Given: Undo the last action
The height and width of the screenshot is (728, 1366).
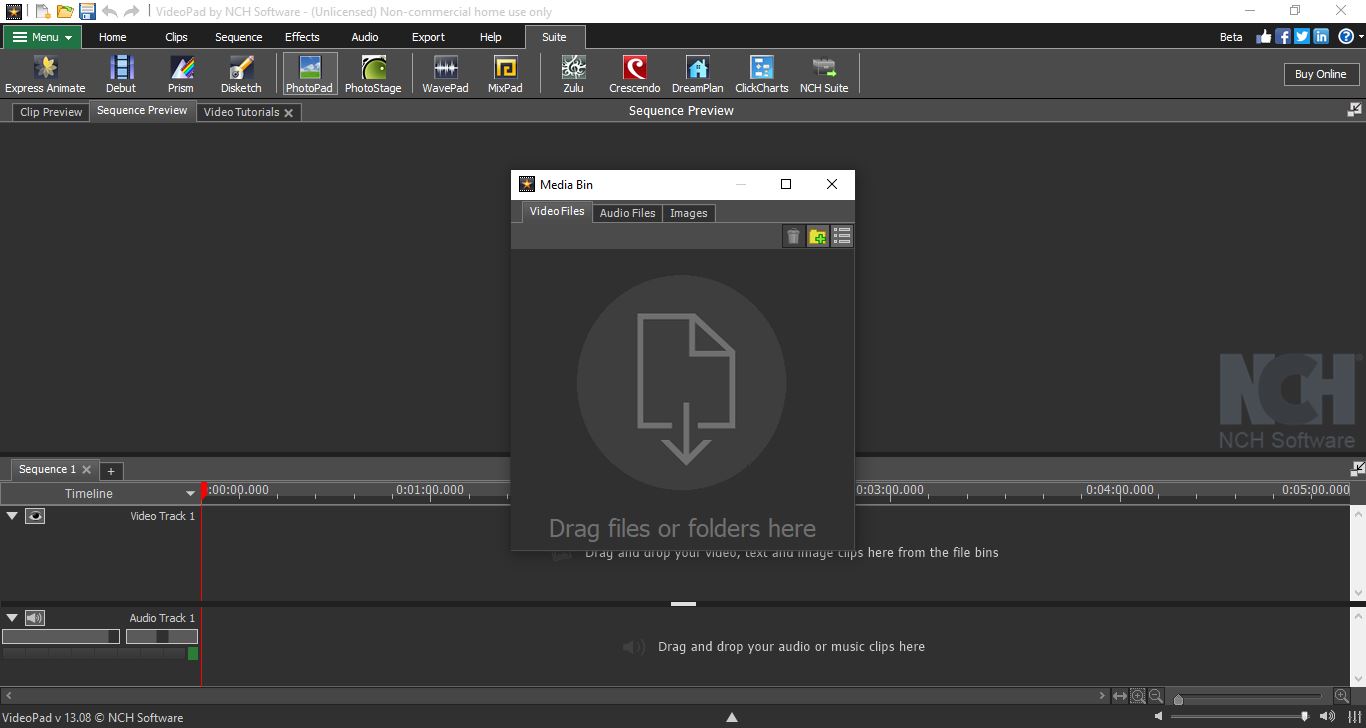Looking at the screenshot, I should [110, 11].
